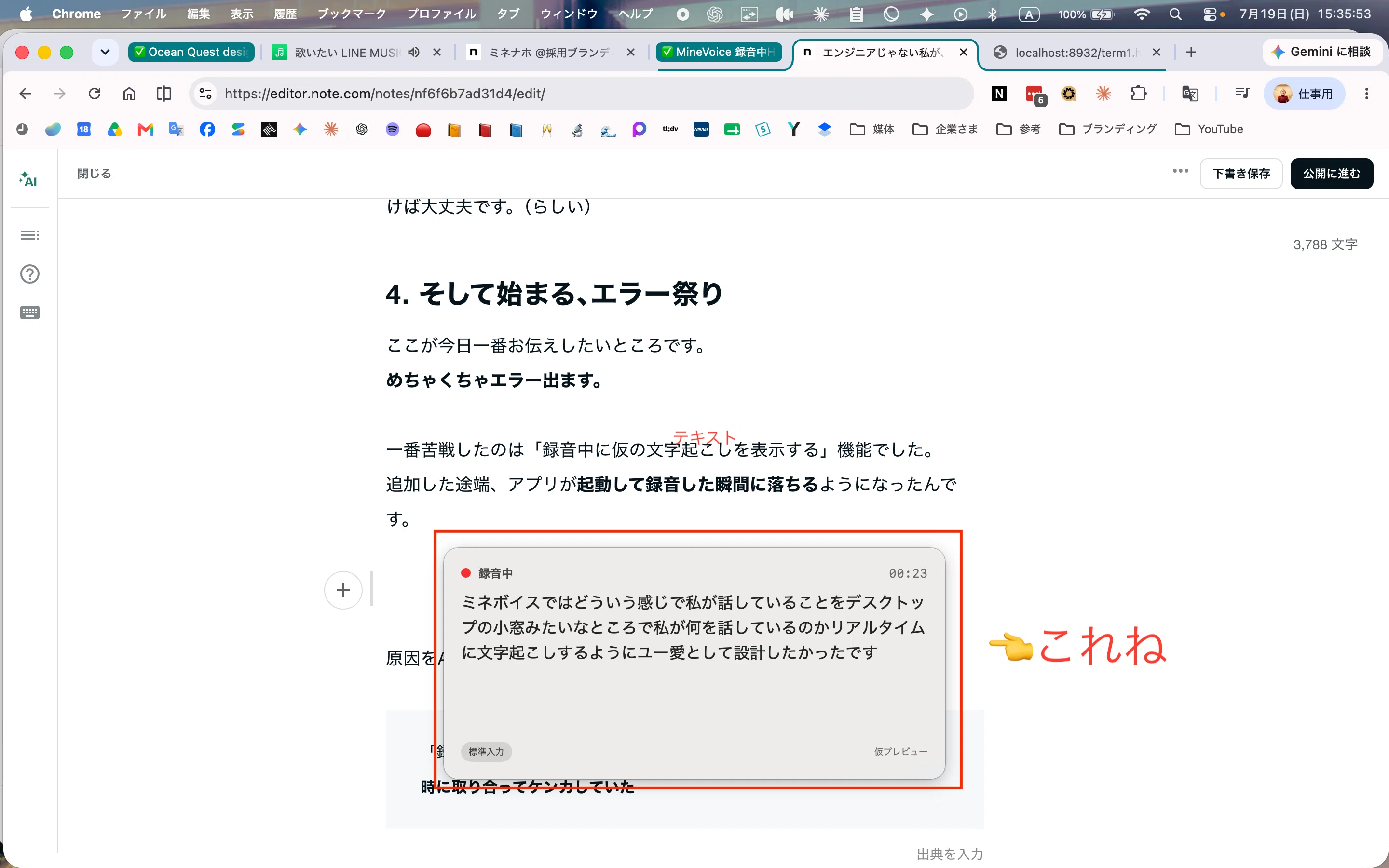
Task: Open the 仕事用 profile button
Action: 1304,94
